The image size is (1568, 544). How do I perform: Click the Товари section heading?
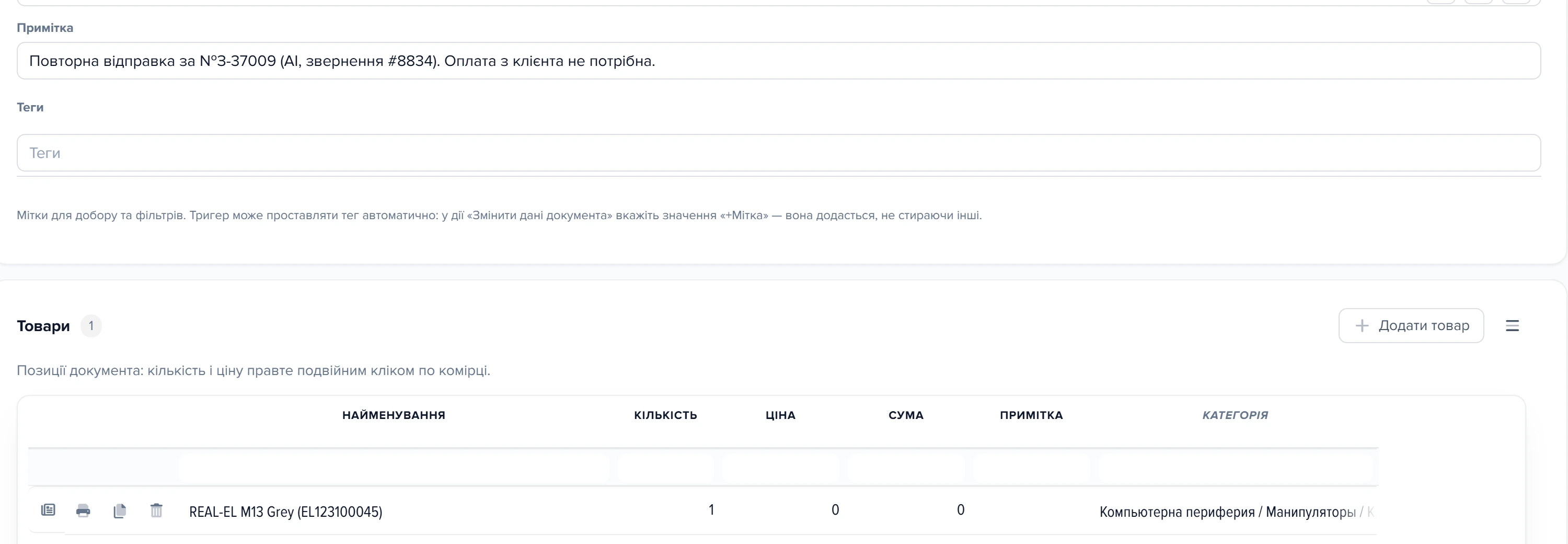(43, 326)
